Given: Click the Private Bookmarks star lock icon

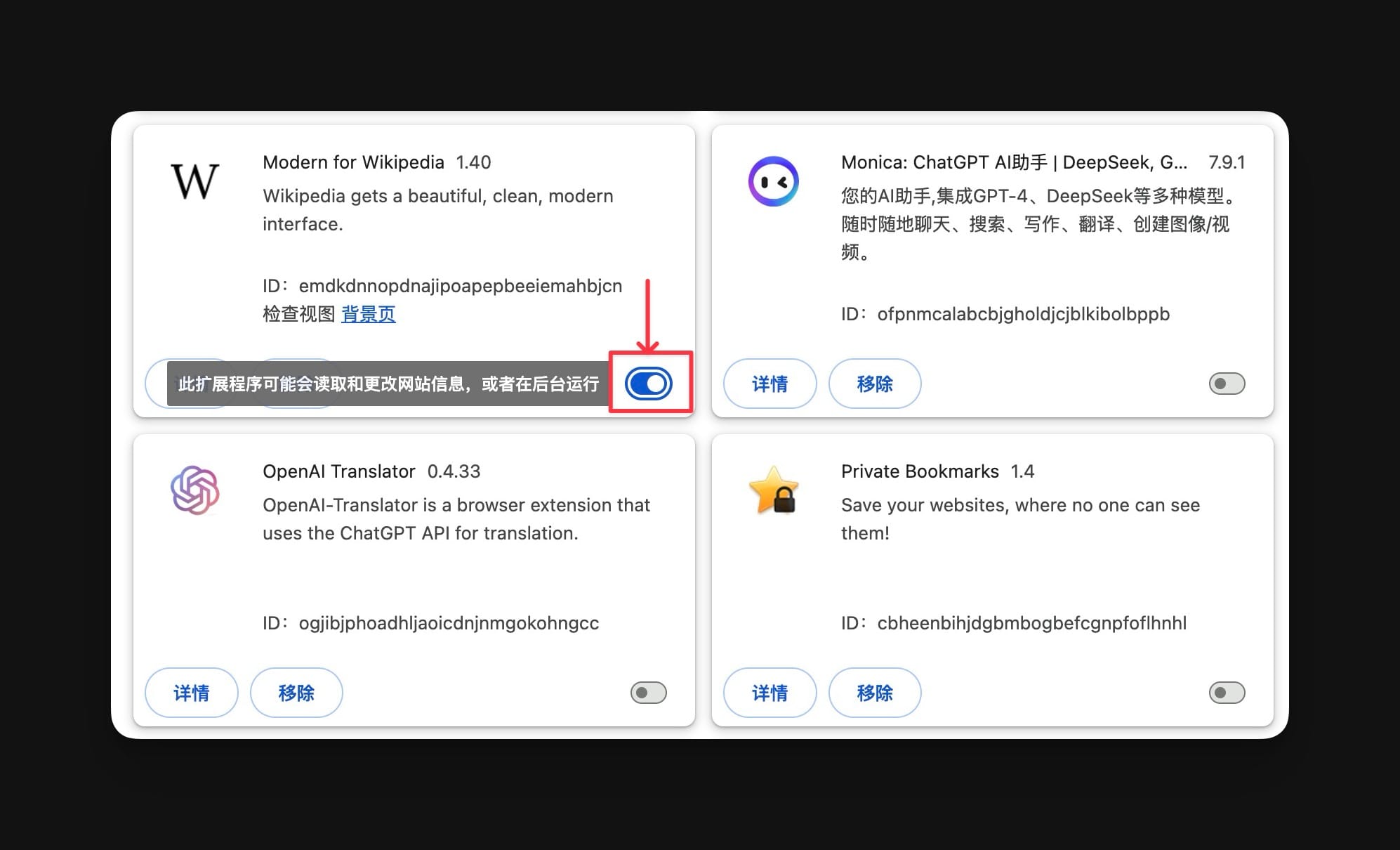Looking at the screenshot, I should (x=773, y=490).
